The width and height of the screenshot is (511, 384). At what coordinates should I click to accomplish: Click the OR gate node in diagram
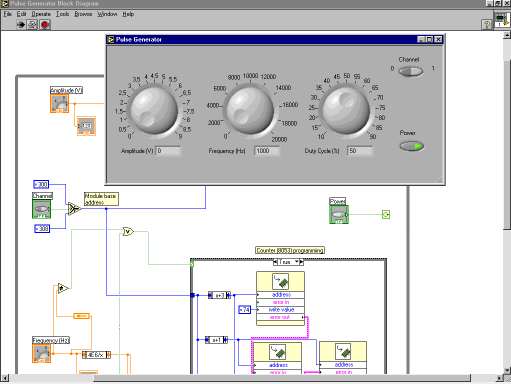click(x=128, y=231)
